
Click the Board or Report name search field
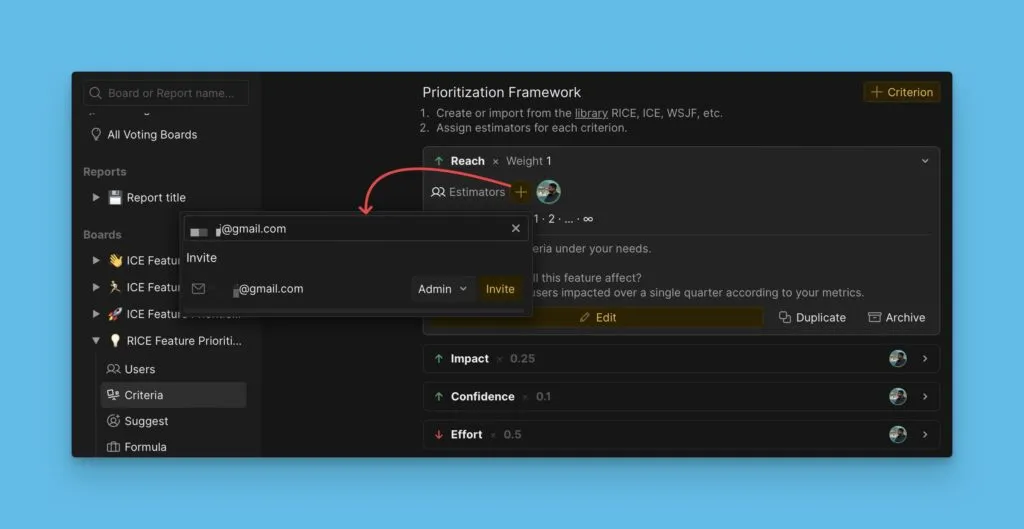(167, 93)
